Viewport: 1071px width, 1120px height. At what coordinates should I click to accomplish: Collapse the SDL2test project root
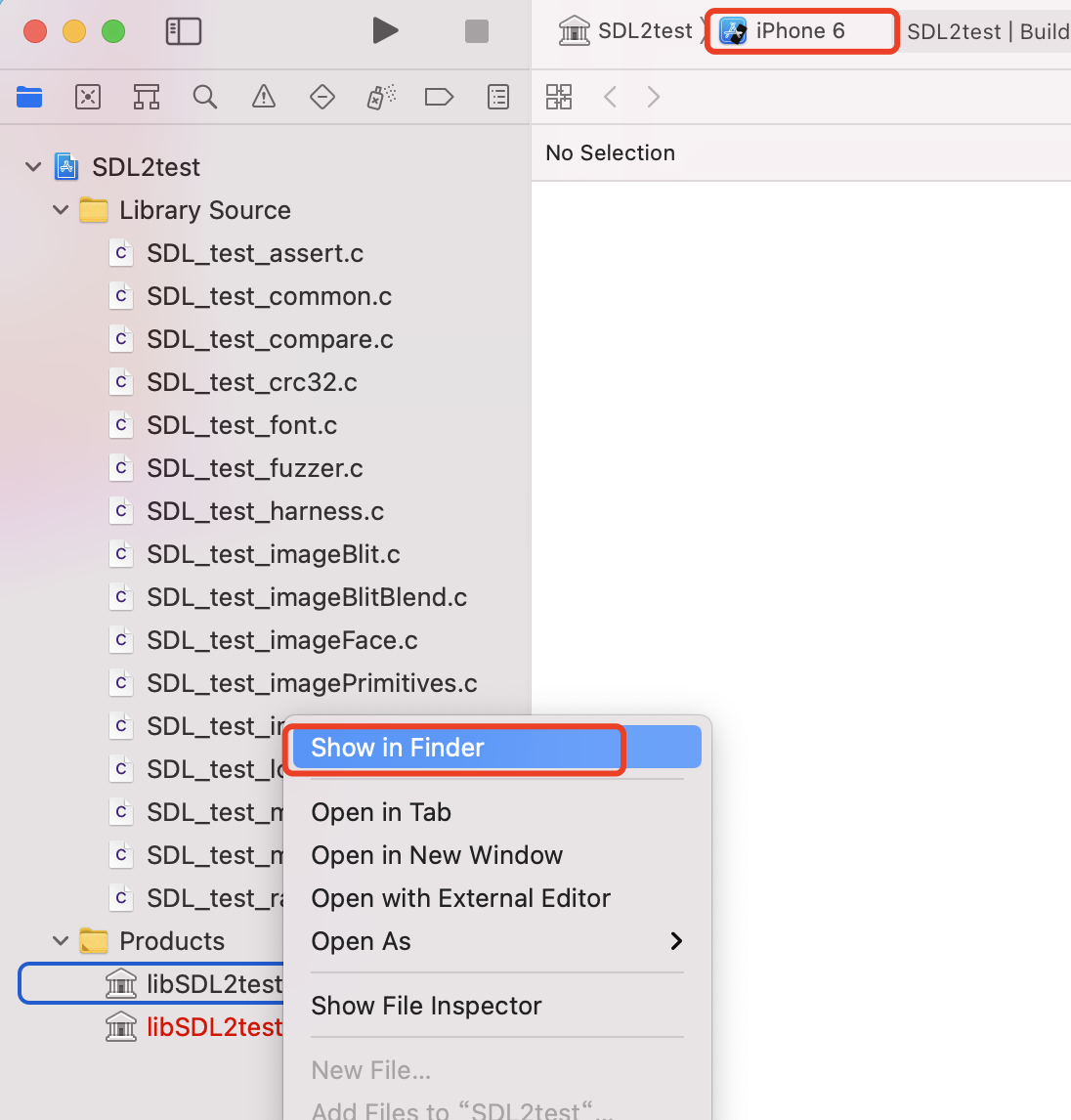point(33,167)
